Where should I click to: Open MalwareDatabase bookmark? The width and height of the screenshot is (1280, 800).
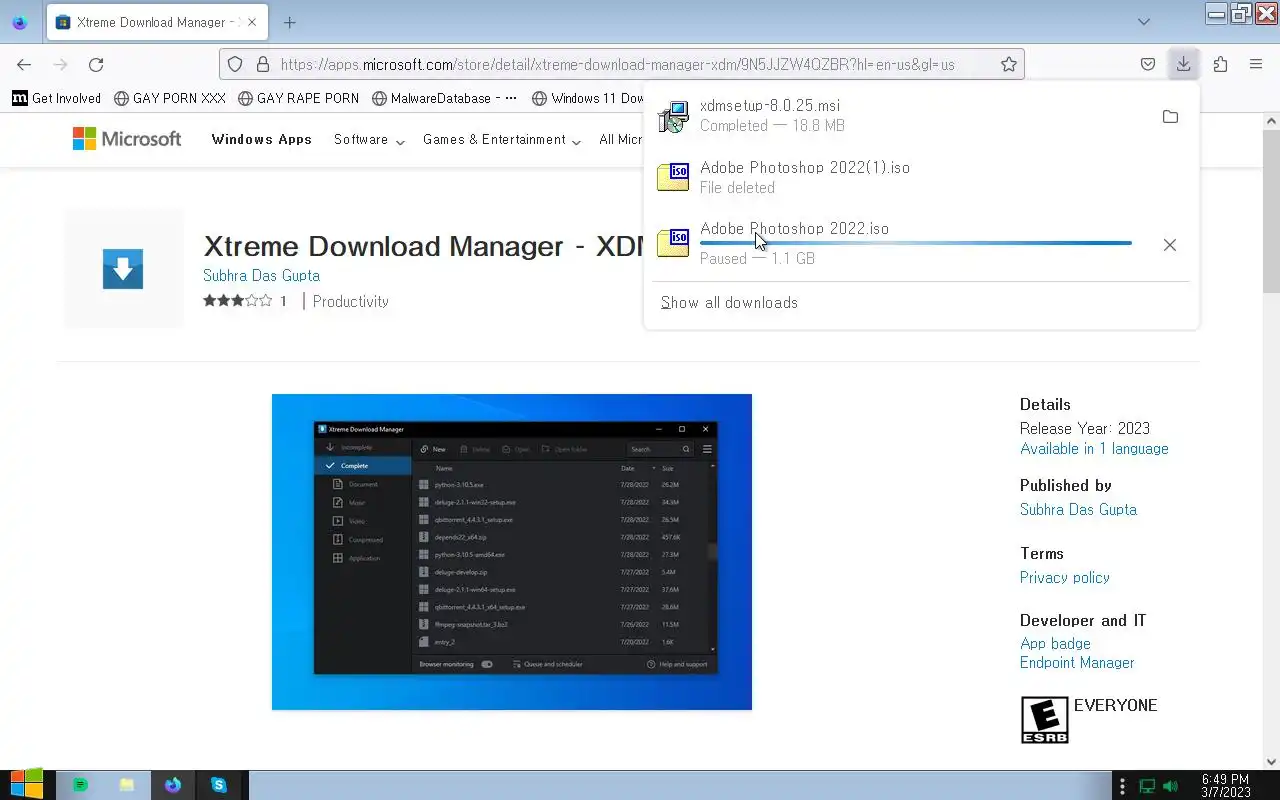444,98
